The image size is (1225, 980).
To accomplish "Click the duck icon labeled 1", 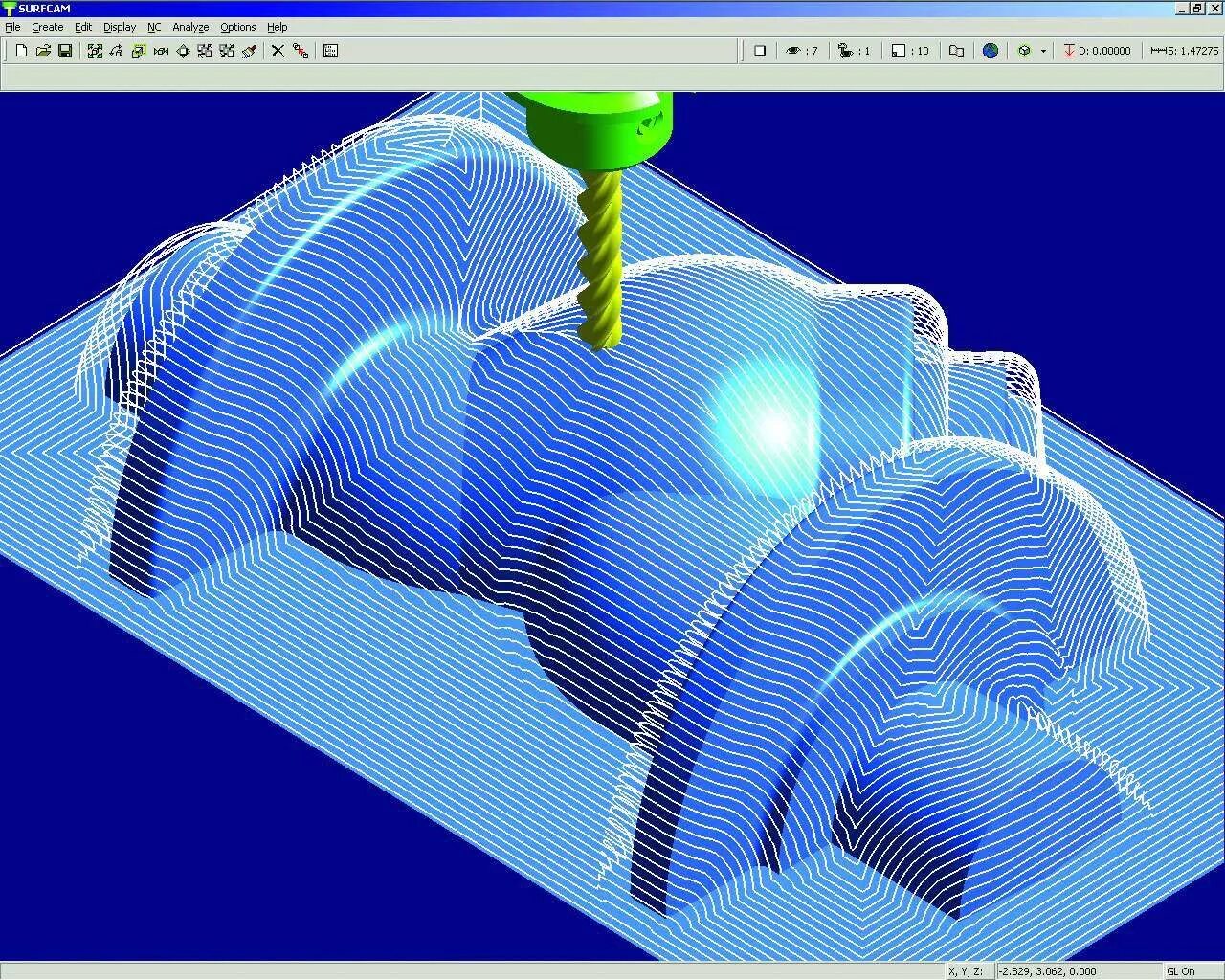I will point(855,51).
